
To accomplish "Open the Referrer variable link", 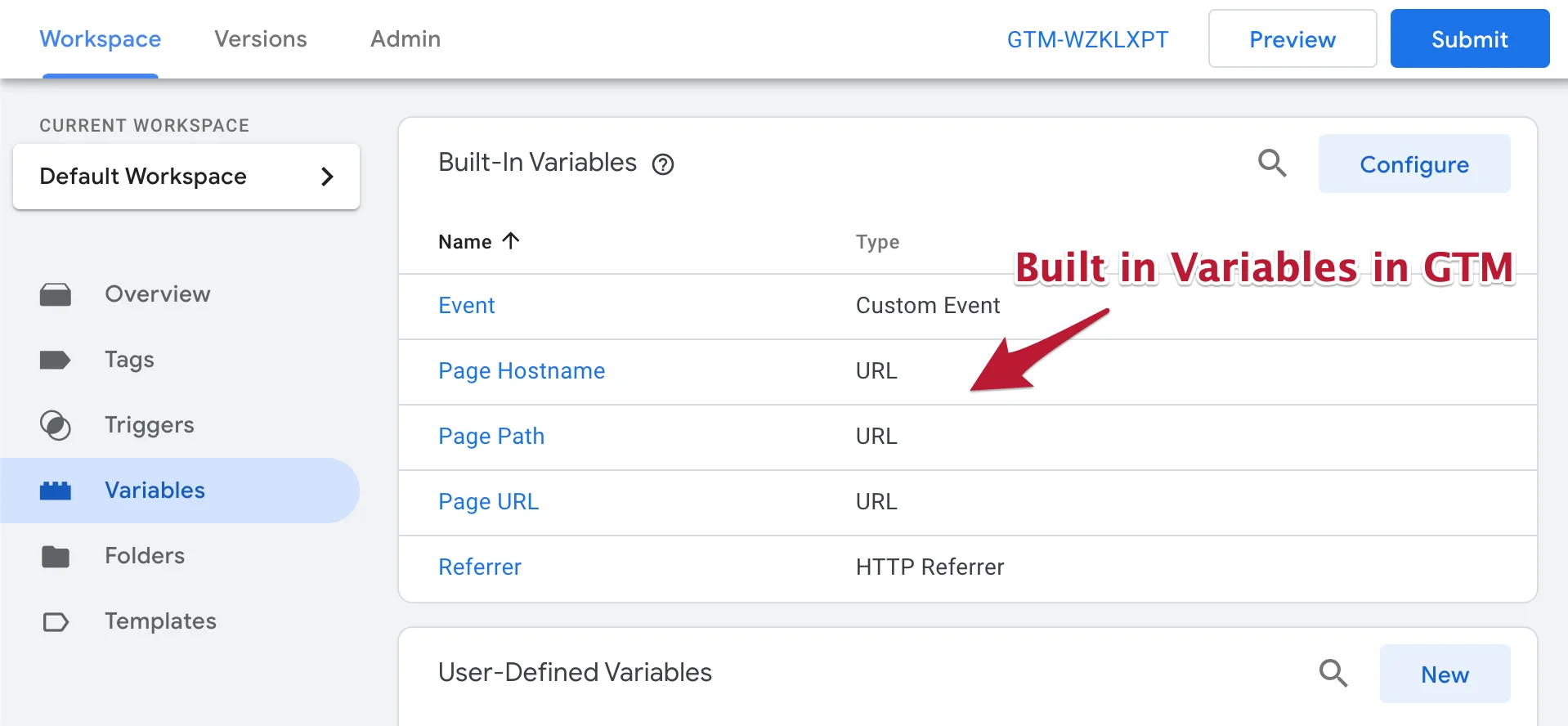I will (480, 567).
